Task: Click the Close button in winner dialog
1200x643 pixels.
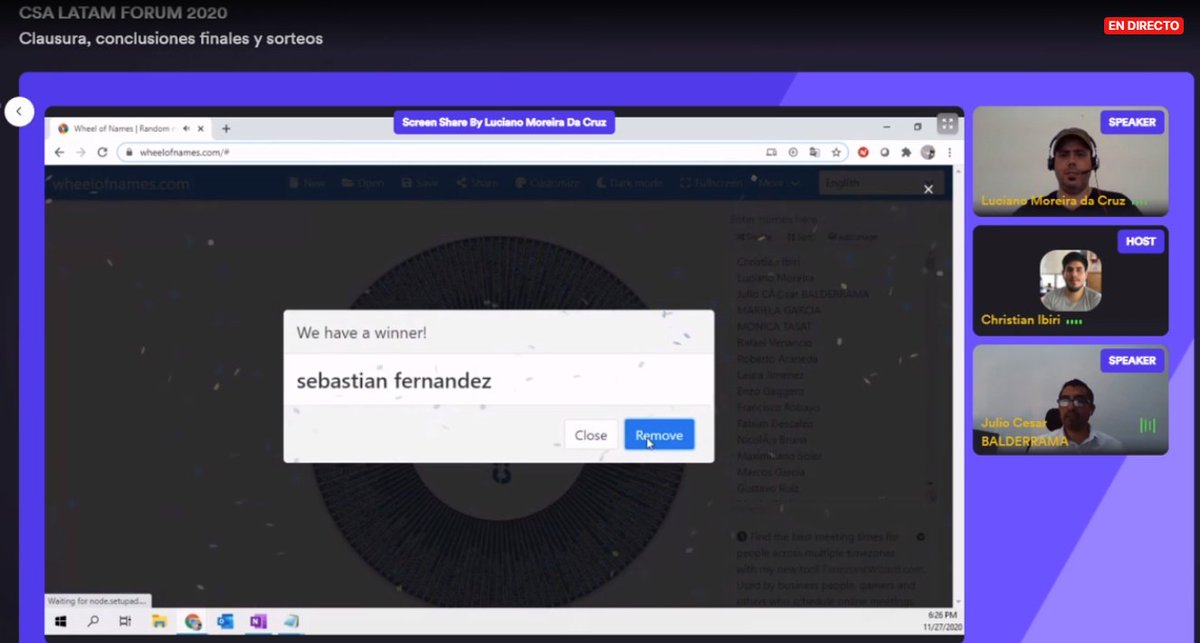Action: 590,435
